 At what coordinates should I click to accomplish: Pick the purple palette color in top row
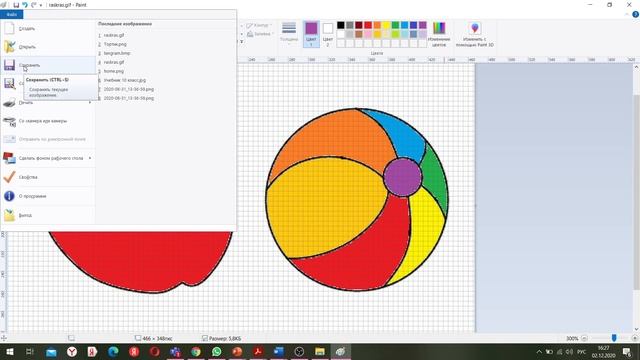(422, 25)
